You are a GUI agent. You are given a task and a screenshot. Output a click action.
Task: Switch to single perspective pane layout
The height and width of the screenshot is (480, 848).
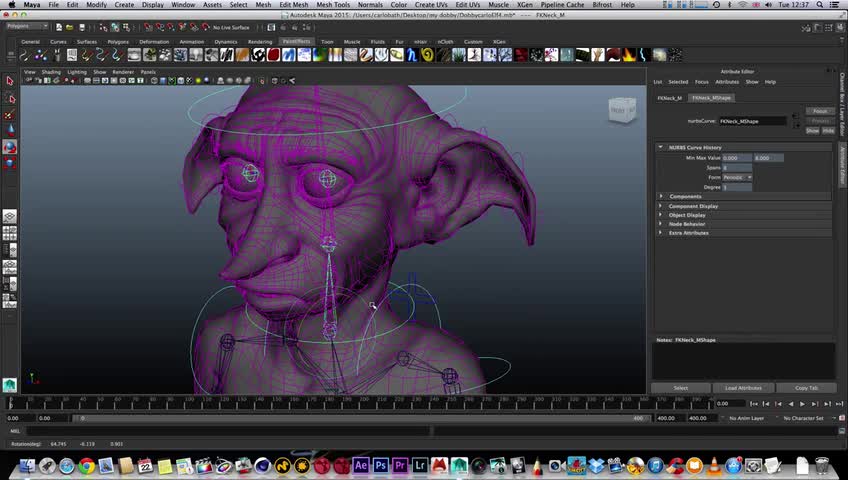(x=10, y=217)
